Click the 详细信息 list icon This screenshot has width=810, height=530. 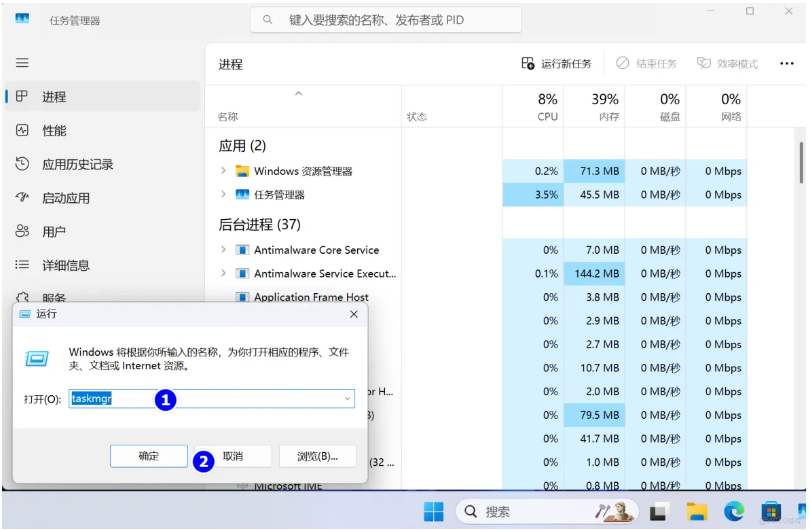(x=22, y=264)
